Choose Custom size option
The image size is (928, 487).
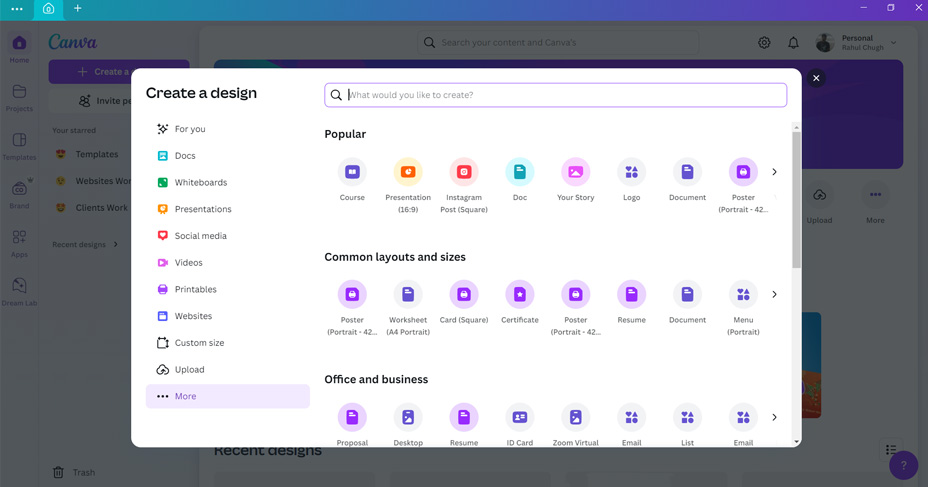pos(228,343)
